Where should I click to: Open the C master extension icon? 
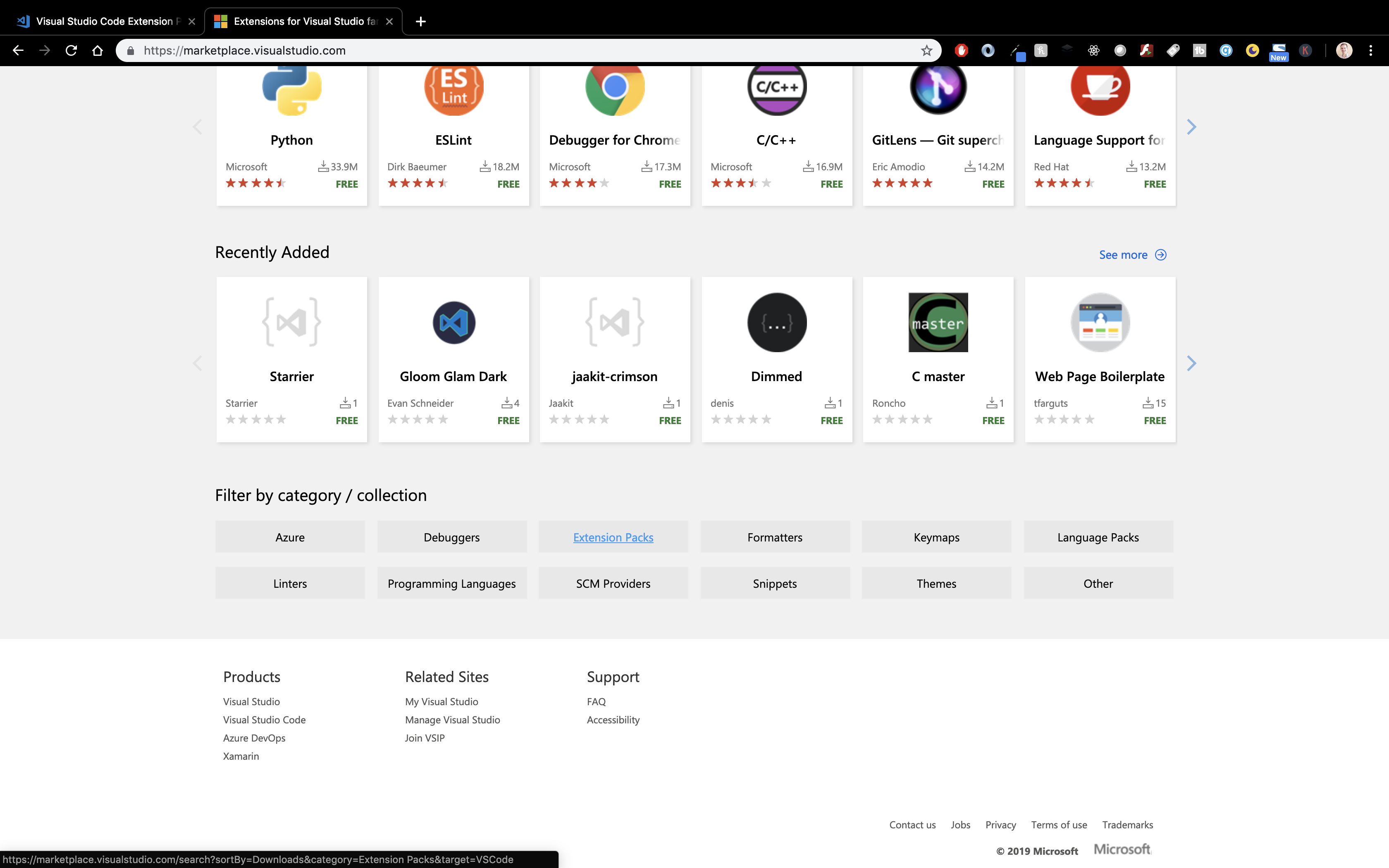coord(938,323)
